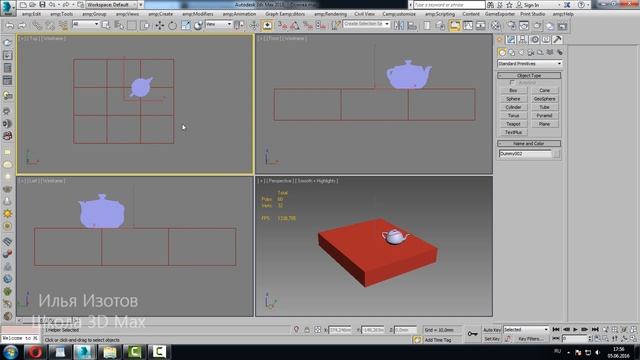Click the search binoculars icon
This screenshot has width=640, height=360.
[491, 5]
